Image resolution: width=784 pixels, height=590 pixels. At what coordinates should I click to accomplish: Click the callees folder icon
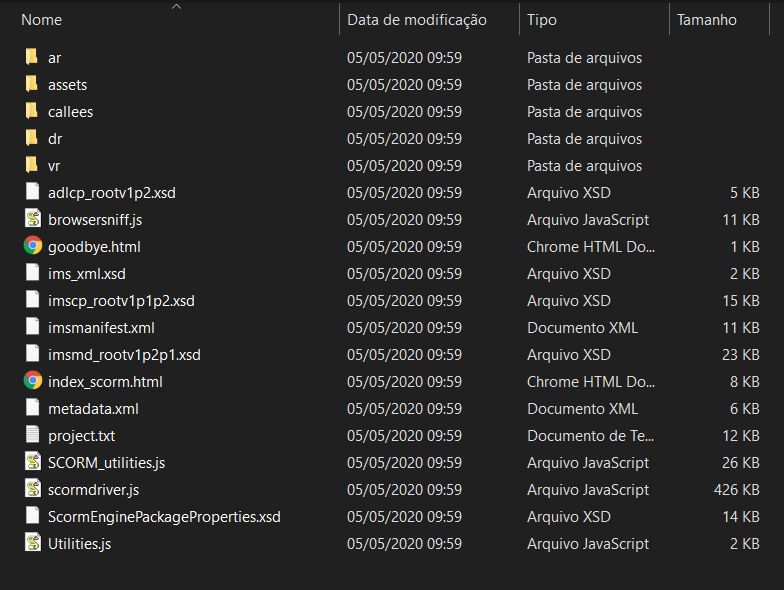click(33, 111)
